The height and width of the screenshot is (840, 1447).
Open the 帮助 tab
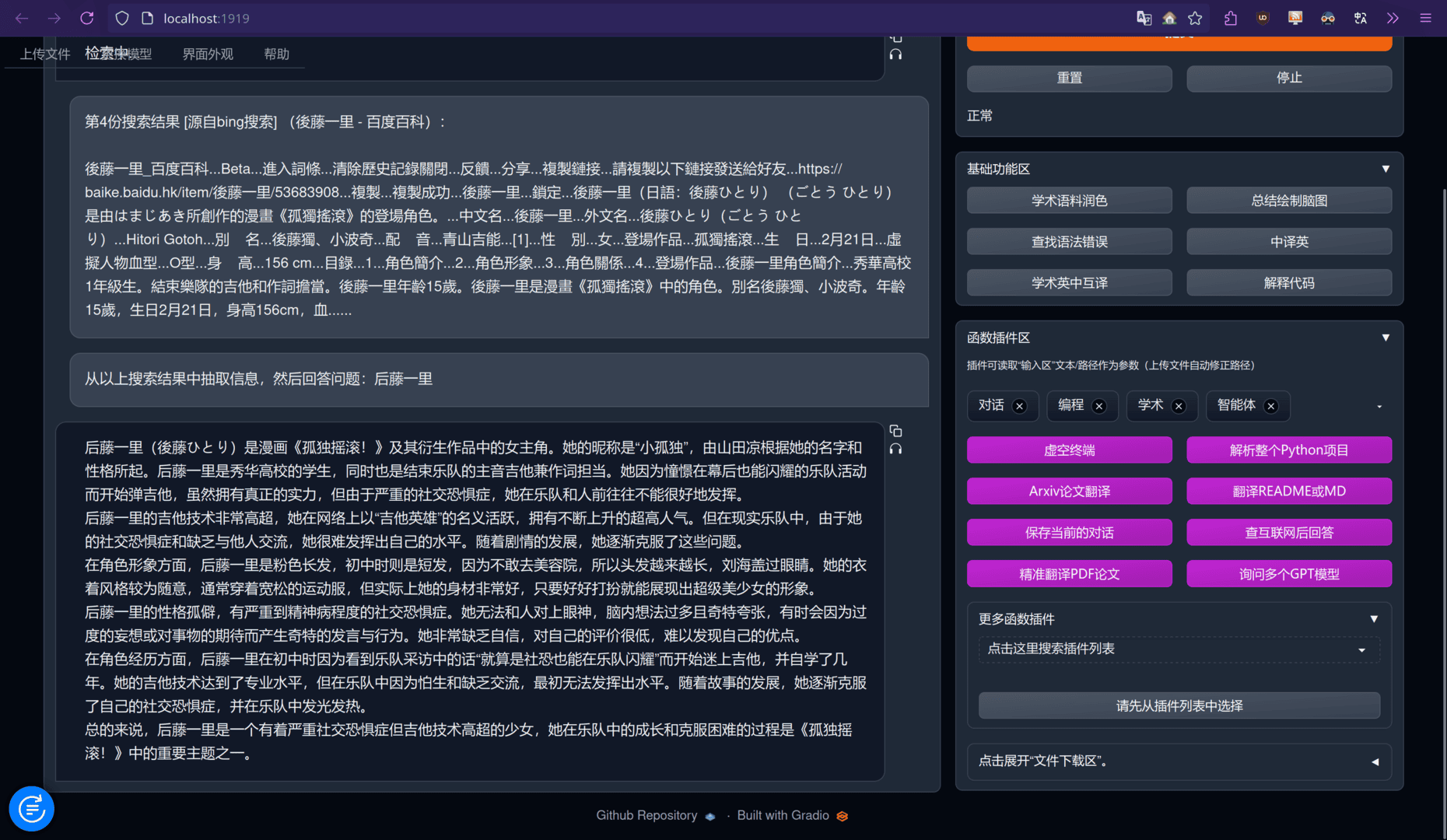[276, 54]
